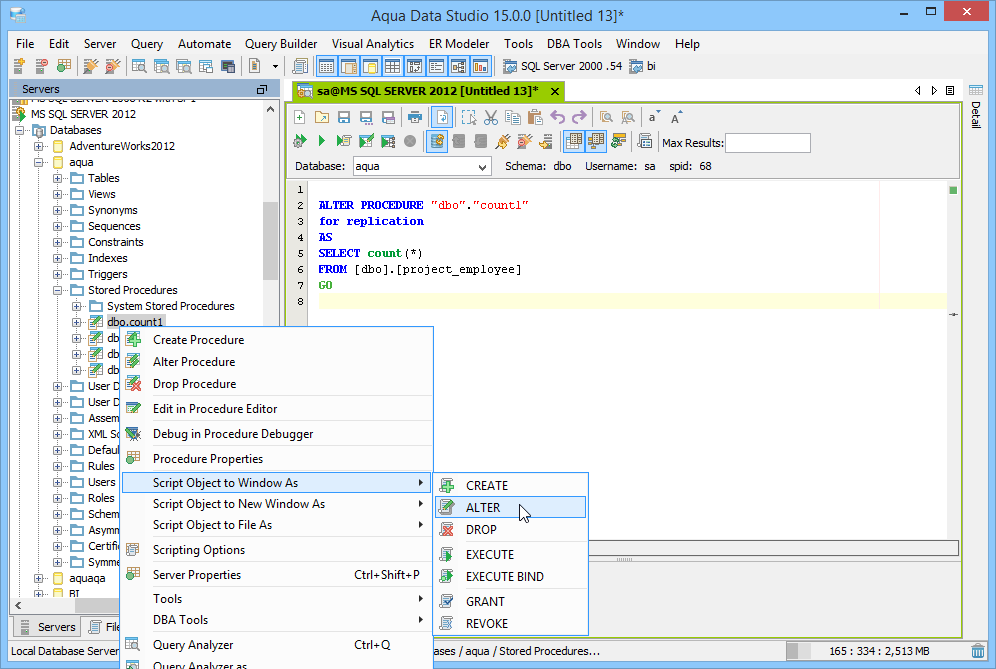Click the Disconnect Server plug icon in main toolbar
Viewport: 996px width, 669px height.
[x=112, y=66]
